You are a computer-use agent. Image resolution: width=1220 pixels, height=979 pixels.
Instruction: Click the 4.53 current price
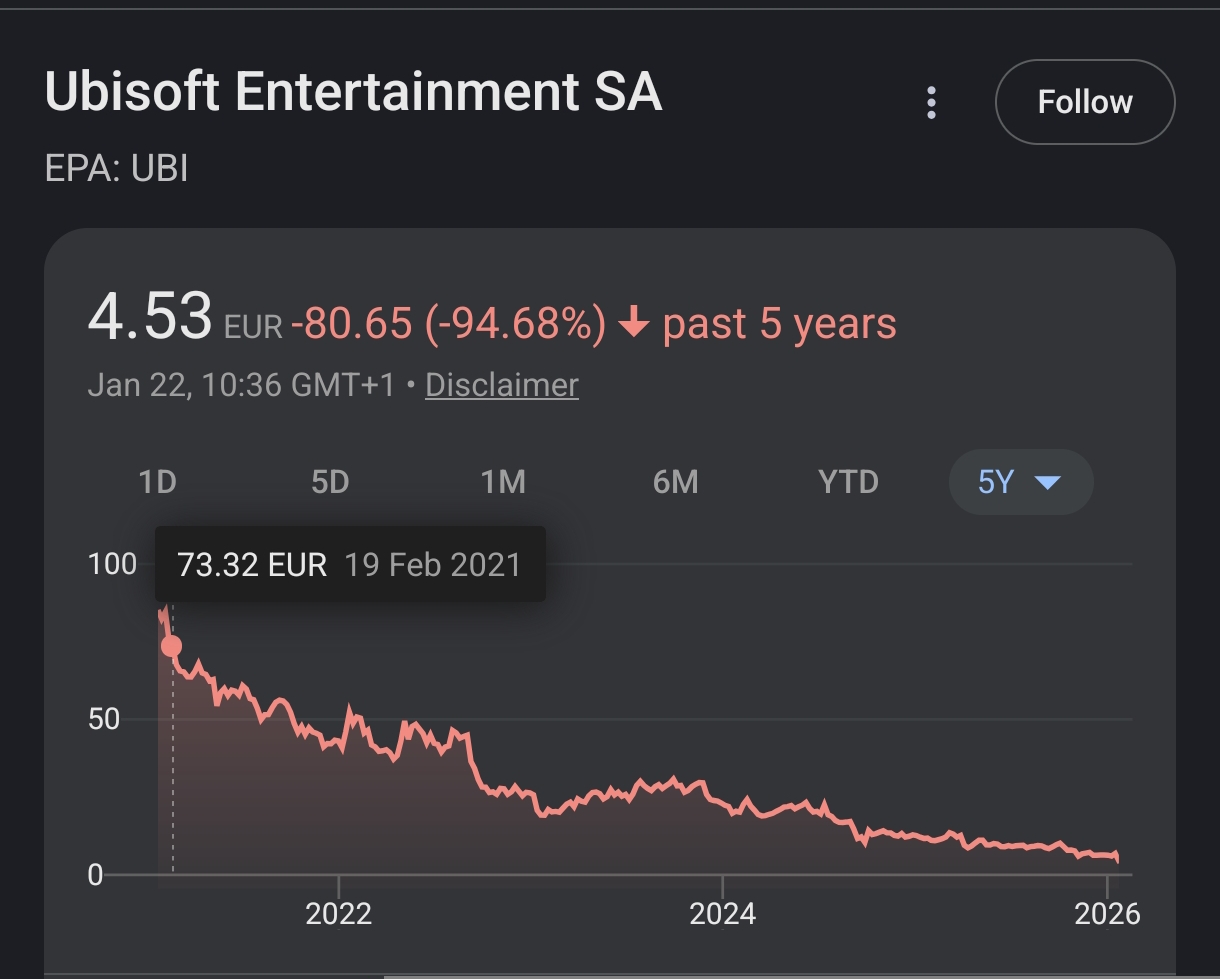(150, 317)
